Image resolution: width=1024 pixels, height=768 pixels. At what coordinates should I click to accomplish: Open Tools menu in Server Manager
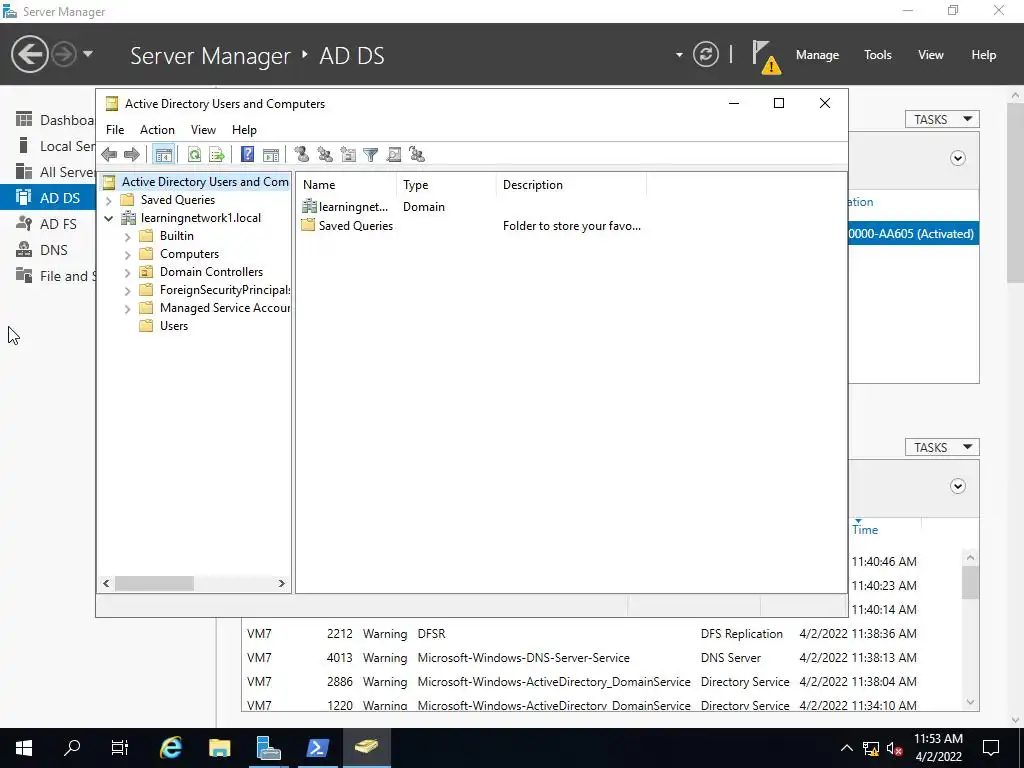click(x=878, y=55)
